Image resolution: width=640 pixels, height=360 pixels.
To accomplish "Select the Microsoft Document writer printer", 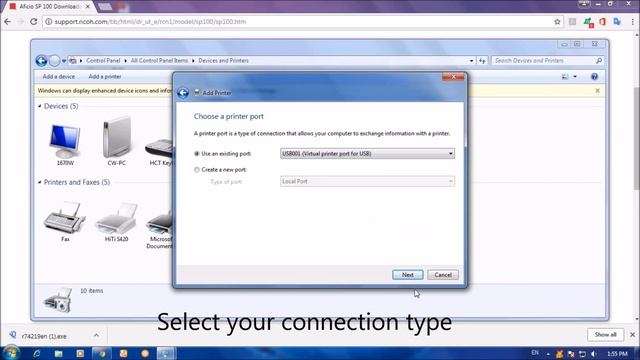I will click(160, 229).
